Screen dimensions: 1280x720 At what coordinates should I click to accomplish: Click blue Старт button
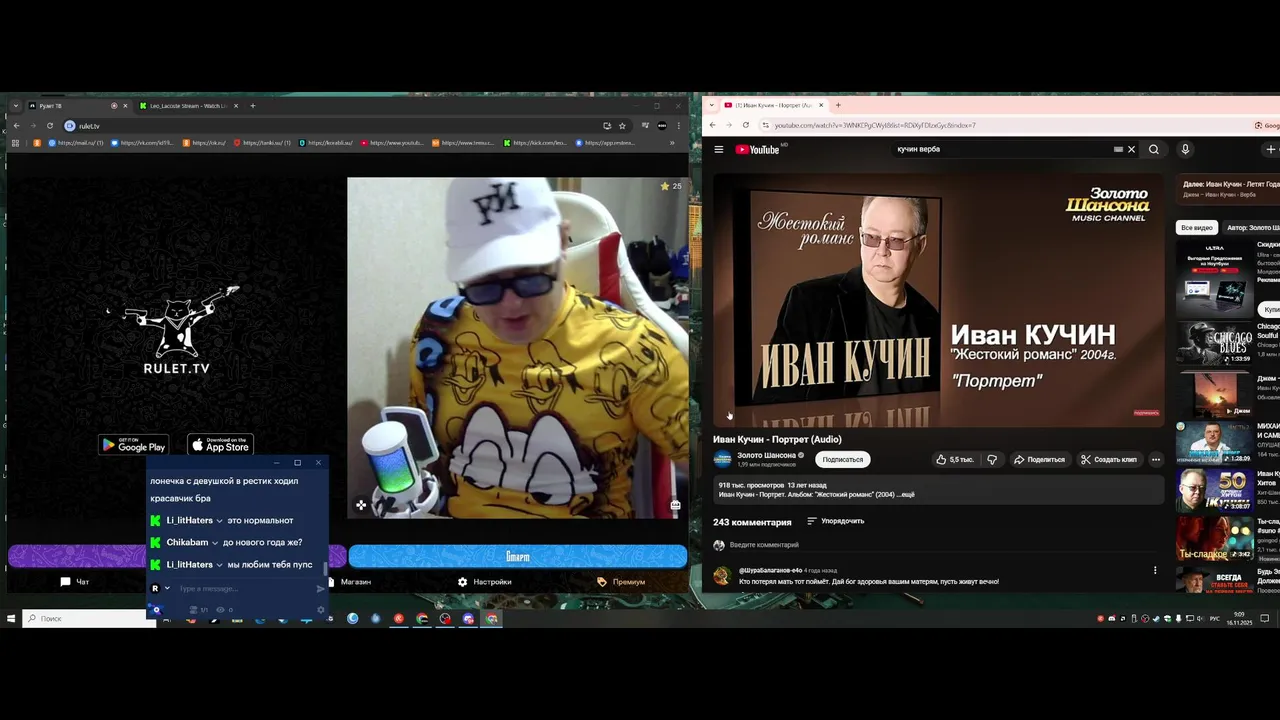tap(517, 556)
